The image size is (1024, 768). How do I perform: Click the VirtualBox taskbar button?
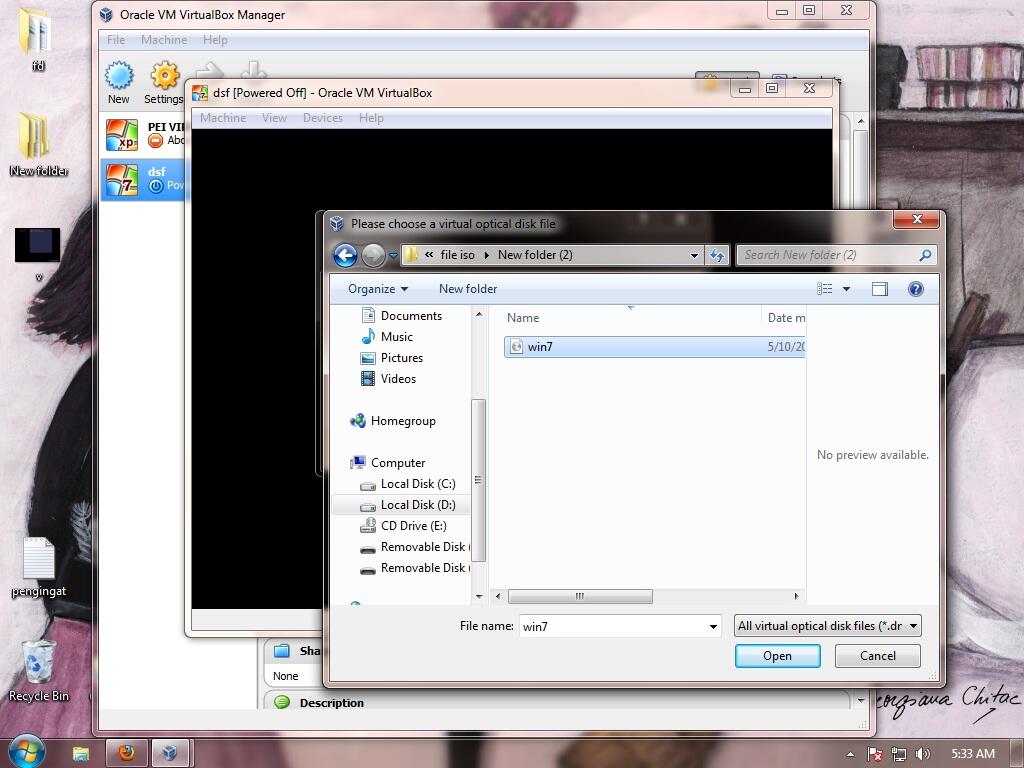tap(170, 753)
